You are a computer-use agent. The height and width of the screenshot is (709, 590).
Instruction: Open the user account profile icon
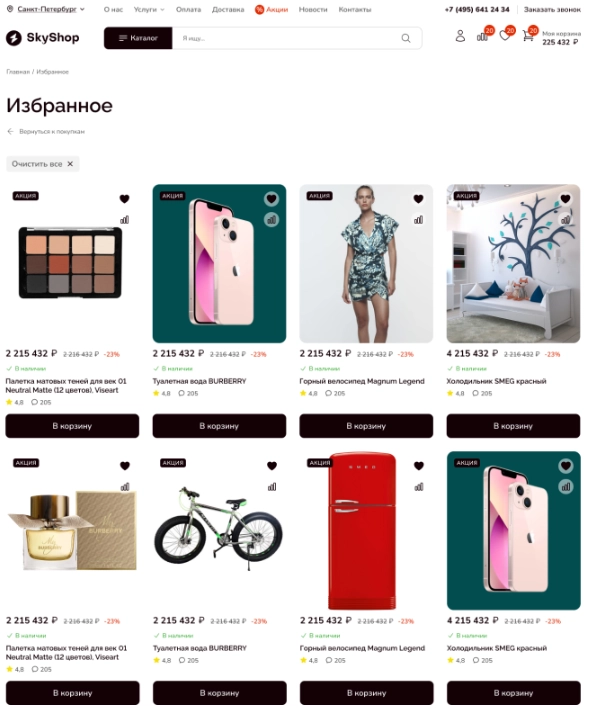pyautogui.click(x=460, y=36)
